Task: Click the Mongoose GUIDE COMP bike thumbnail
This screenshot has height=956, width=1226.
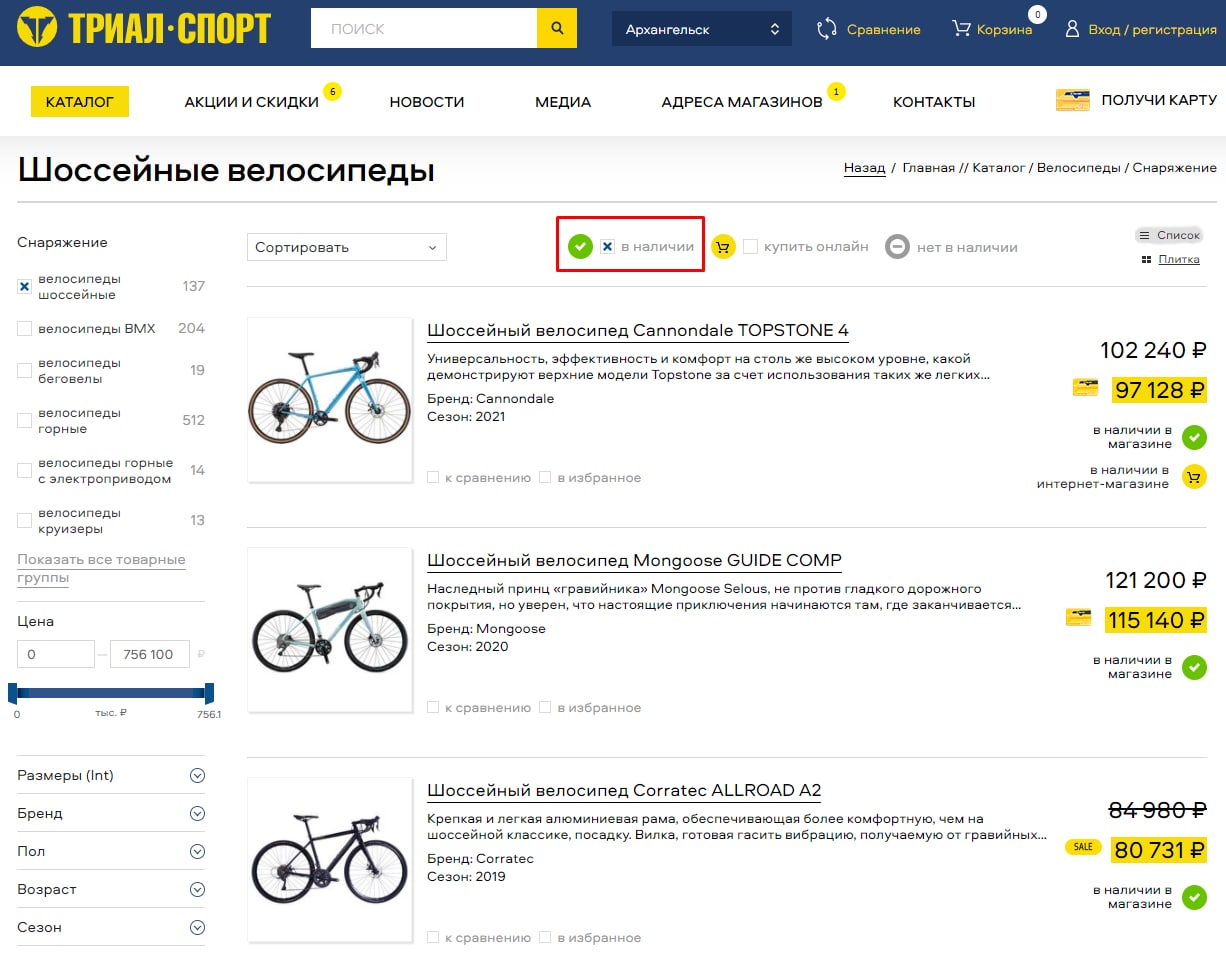Action: click(x=330, y=630)
